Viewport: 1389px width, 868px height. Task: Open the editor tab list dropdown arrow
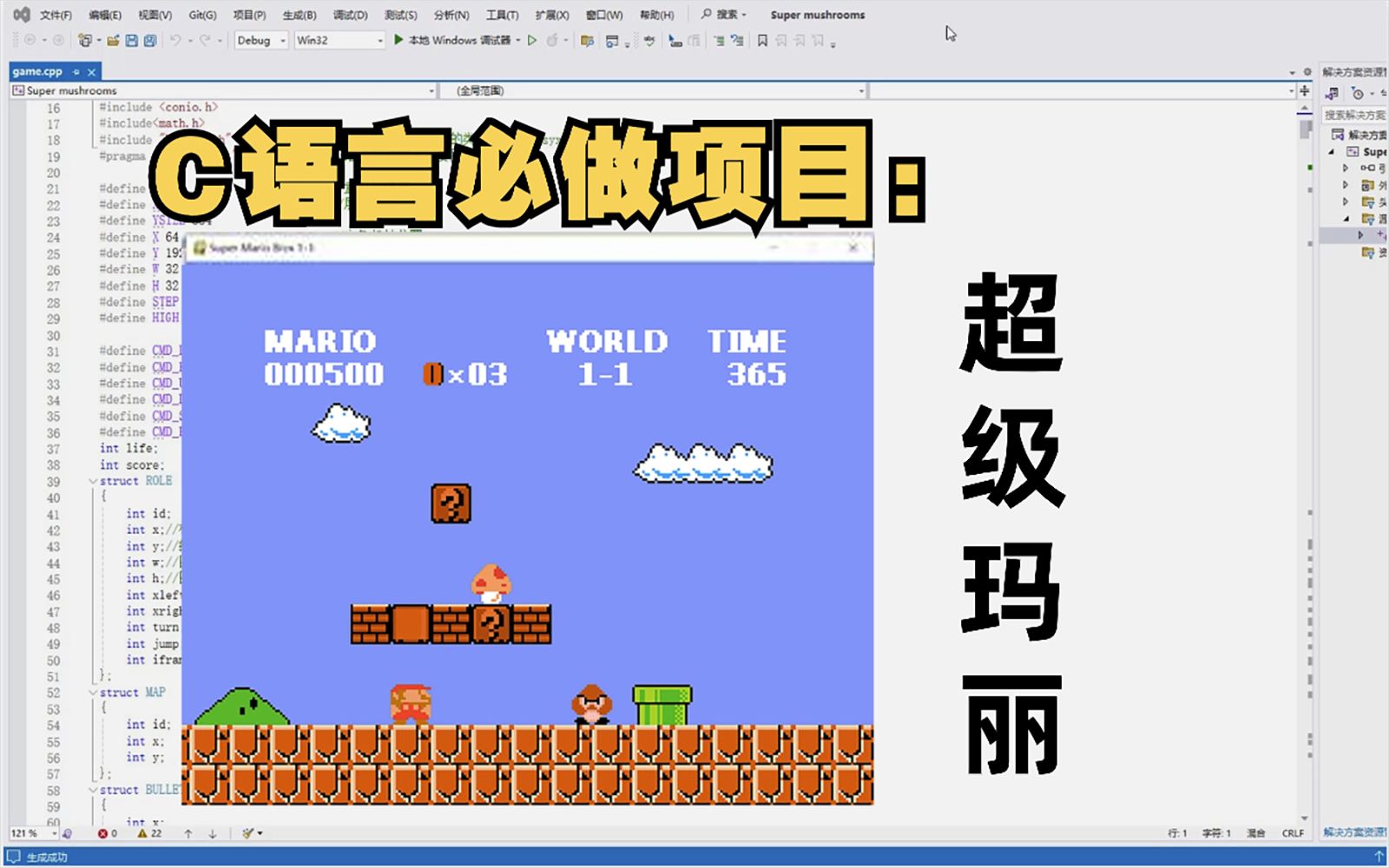(1292, 72)
